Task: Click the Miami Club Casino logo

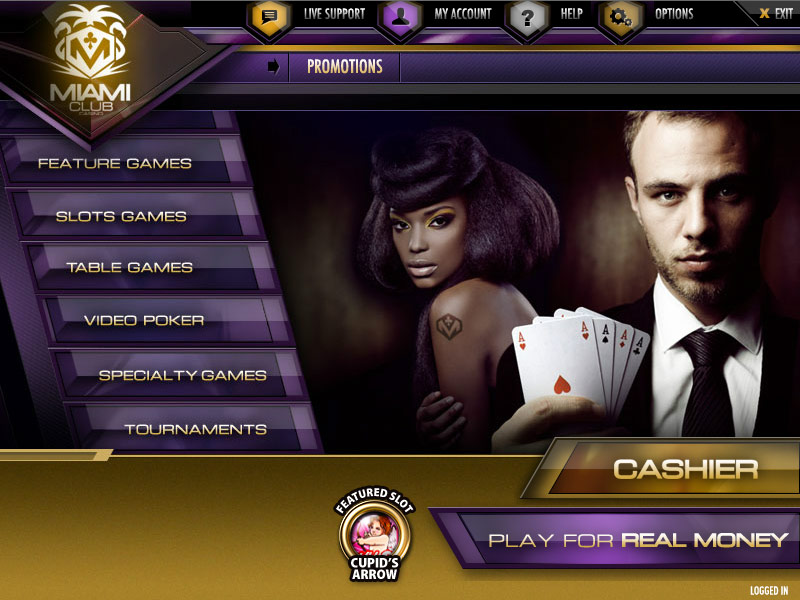Action: point(91,61)
